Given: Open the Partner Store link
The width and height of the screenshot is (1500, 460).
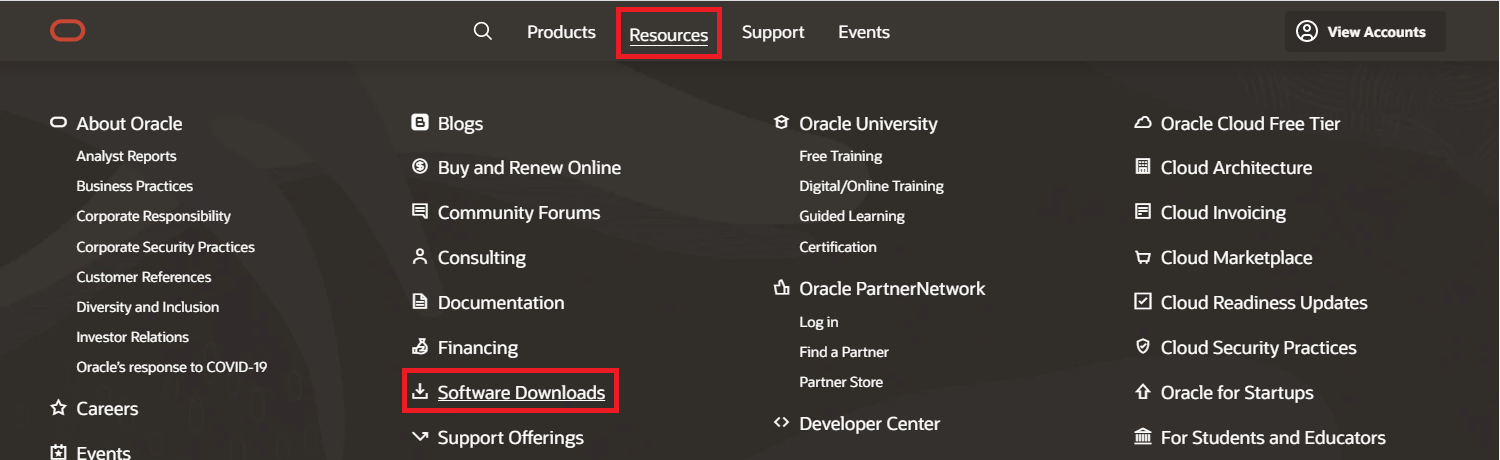Looking at the screenshot, I should (841, 382).
